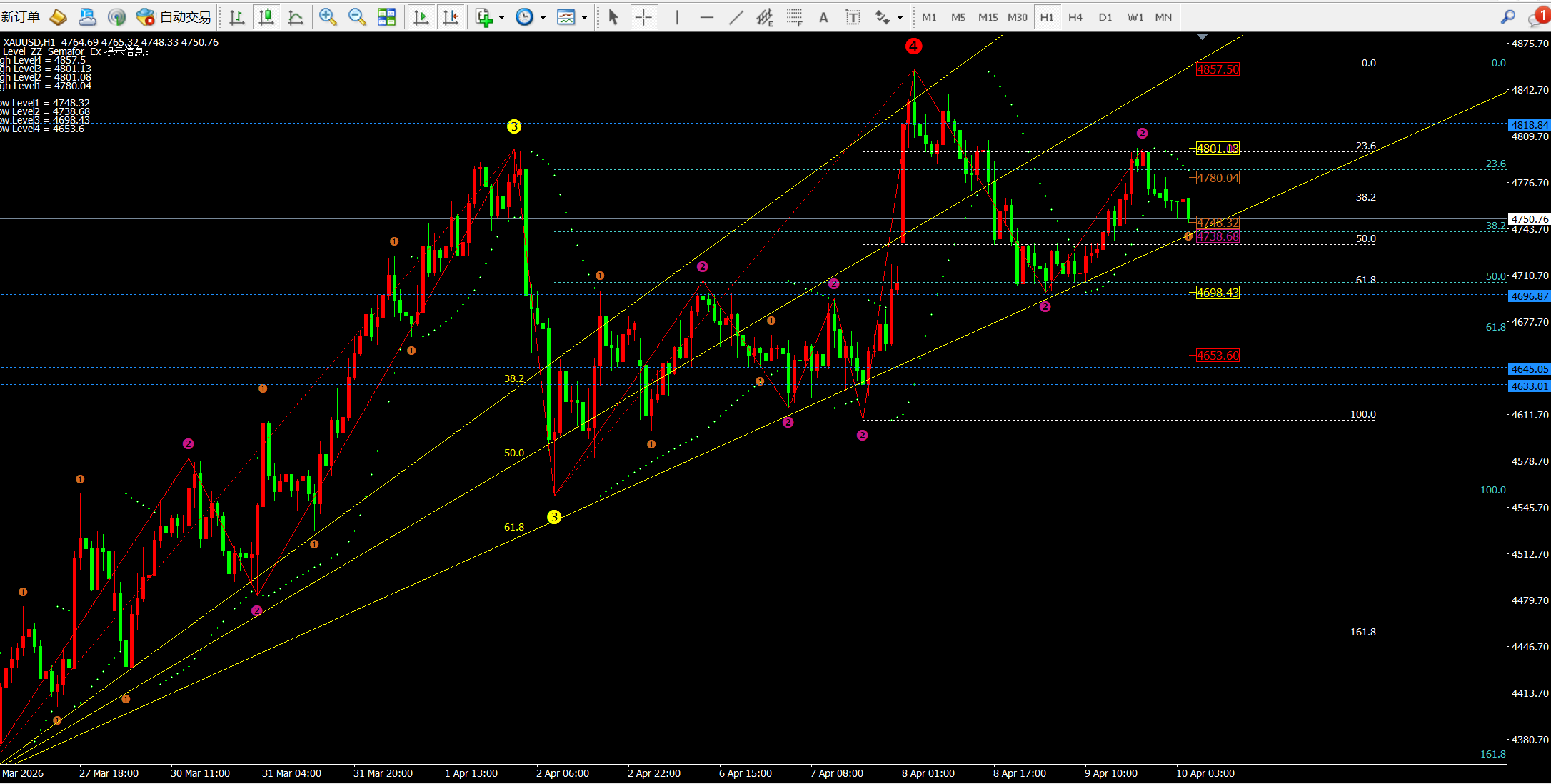The image size is (1551, 784).
Task: Expand the Templates dropdown arrow
Action: [584, 17]
